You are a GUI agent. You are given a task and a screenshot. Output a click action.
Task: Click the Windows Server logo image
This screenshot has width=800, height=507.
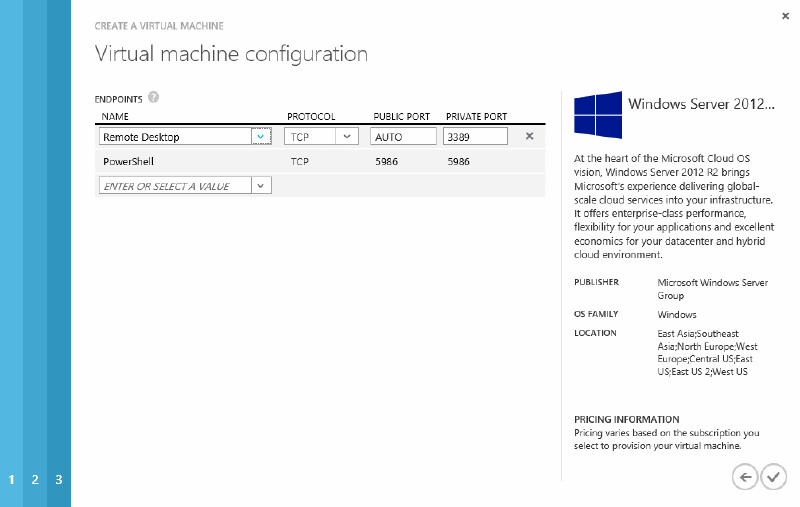coord(598,115)
